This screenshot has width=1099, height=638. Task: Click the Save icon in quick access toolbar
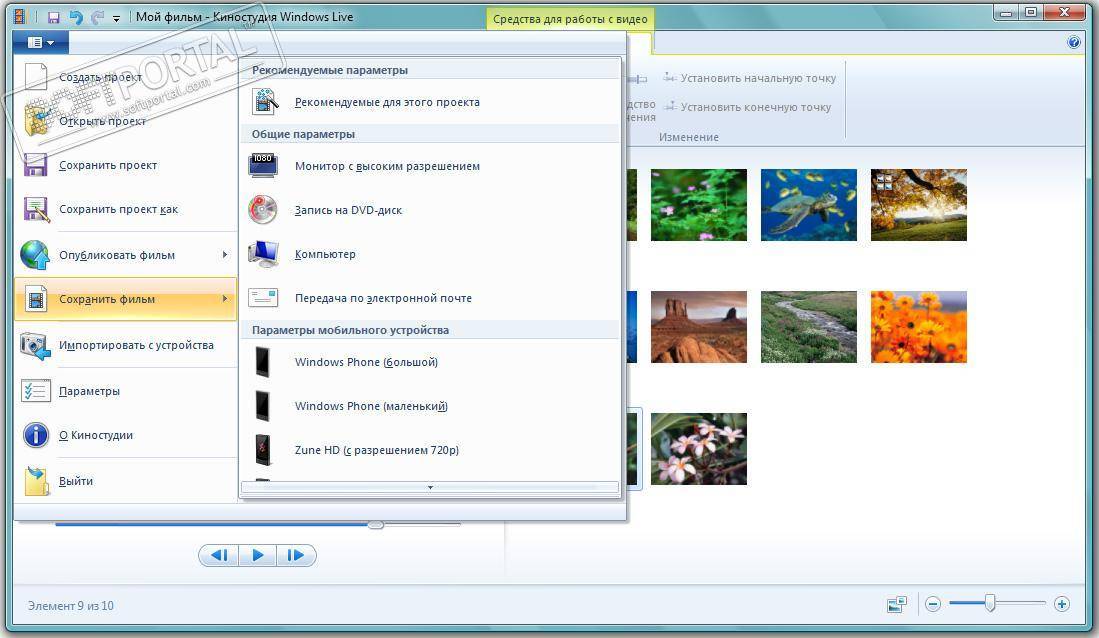(53, 18)
